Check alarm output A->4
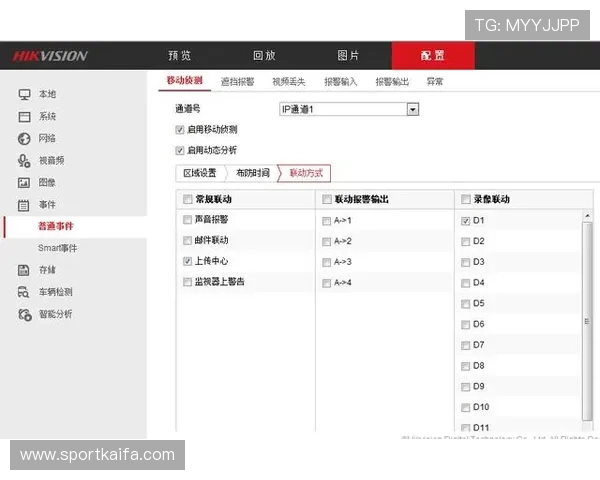The height and width of the screenshot is (480, 600). [x=326, y=283]
